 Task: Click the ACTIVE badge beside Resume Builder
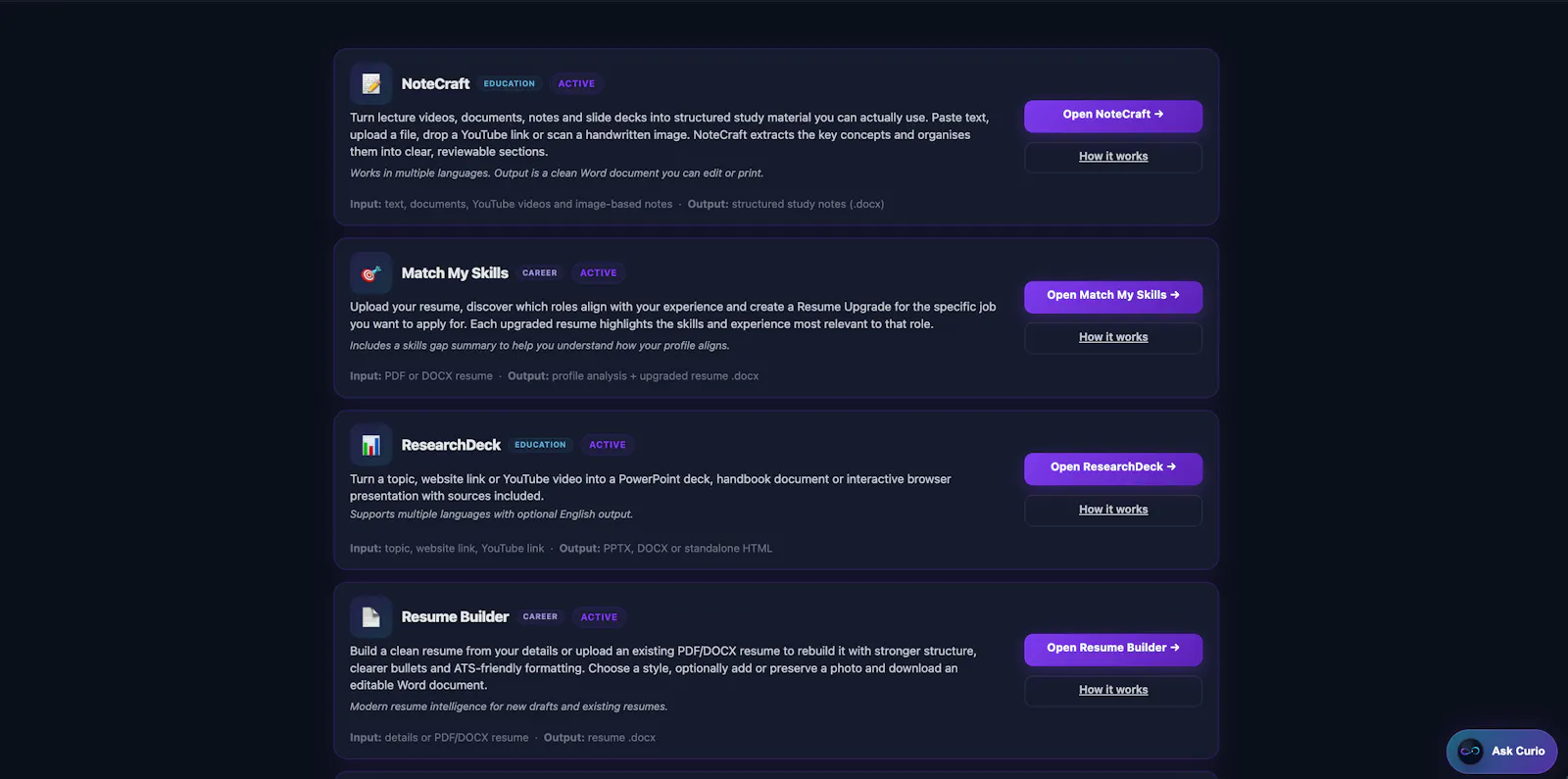click(599, 617)
